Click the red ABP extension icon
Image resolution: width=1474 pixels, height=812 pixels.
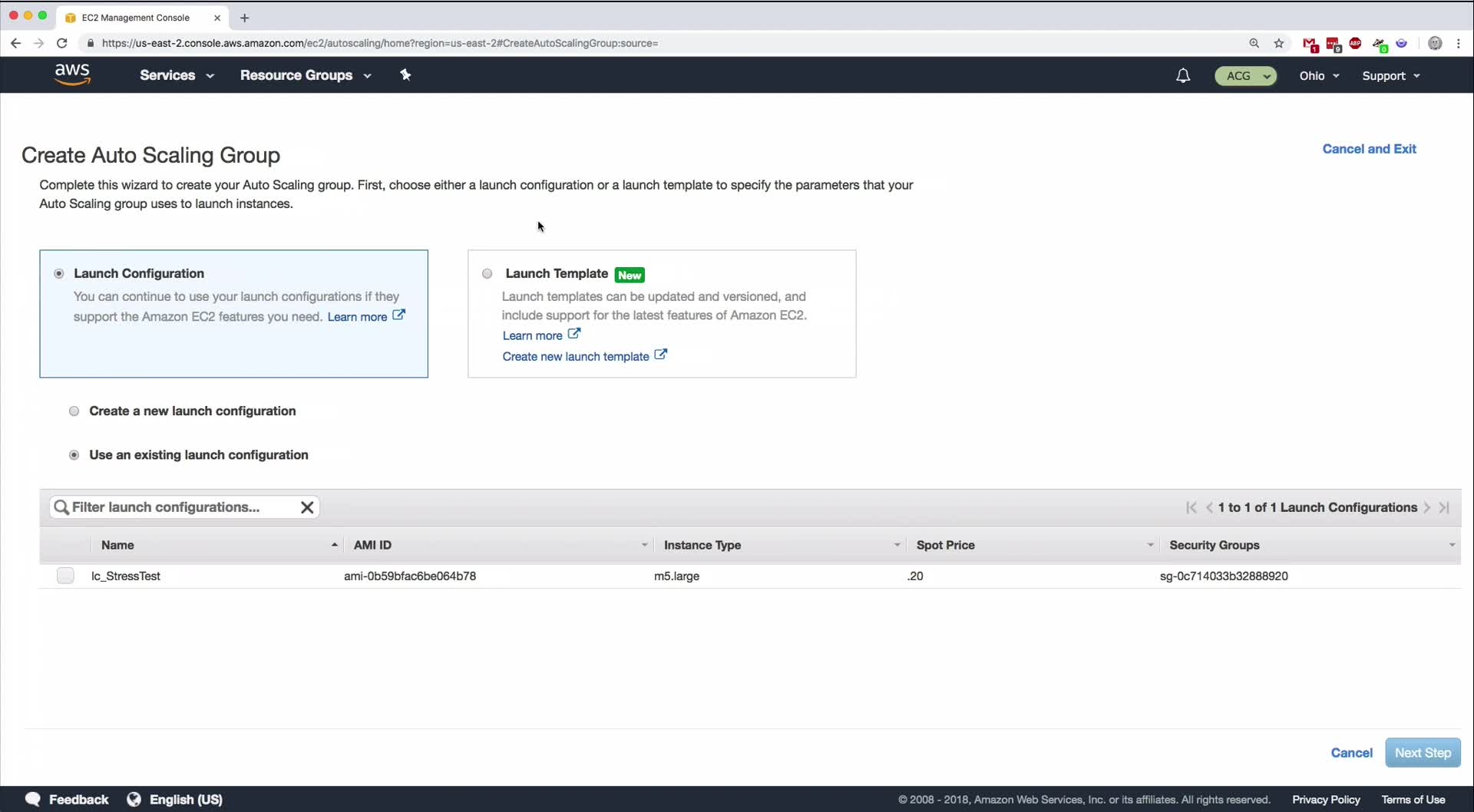1356,43
